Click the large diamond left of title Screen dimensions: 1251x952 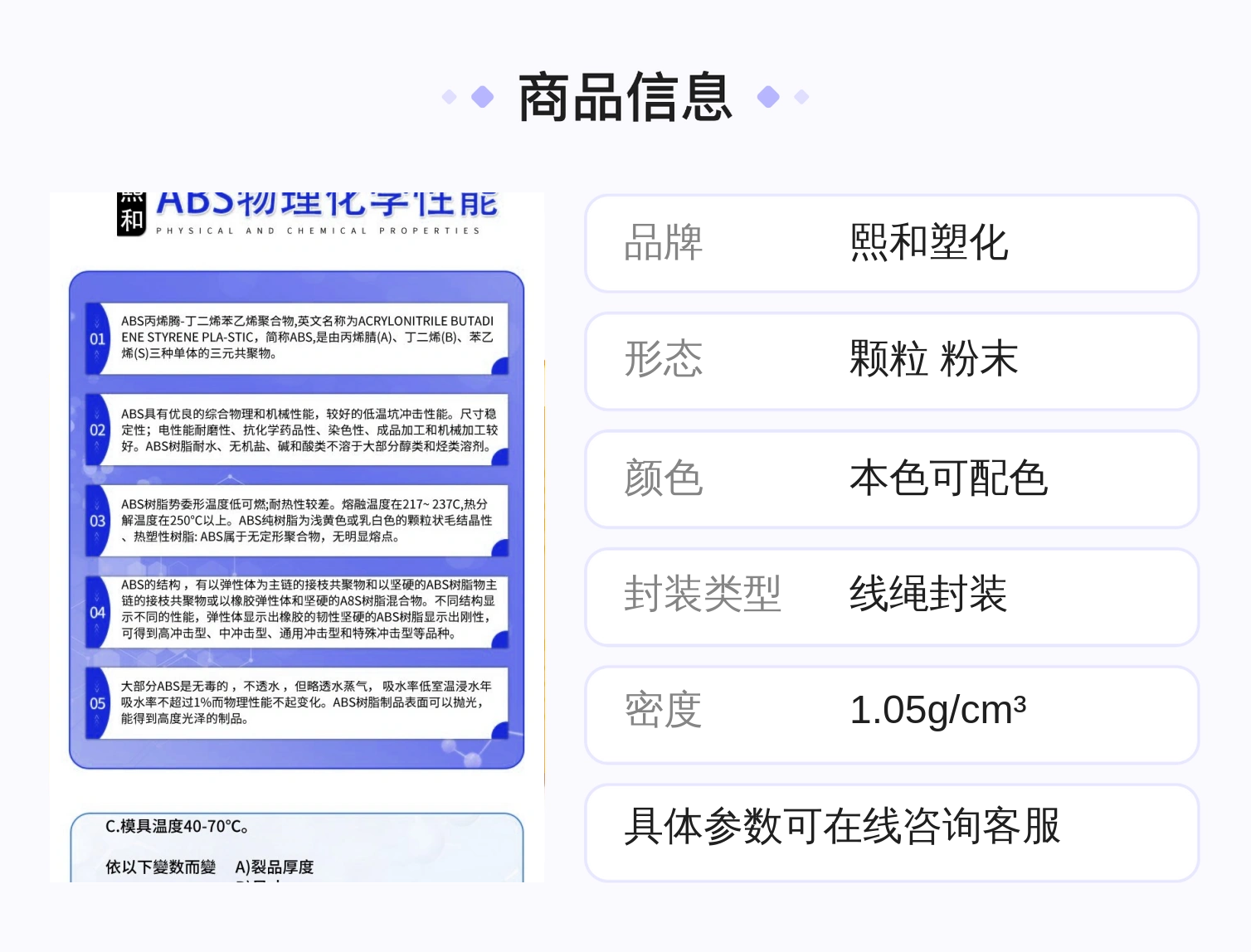click(483, 97)
